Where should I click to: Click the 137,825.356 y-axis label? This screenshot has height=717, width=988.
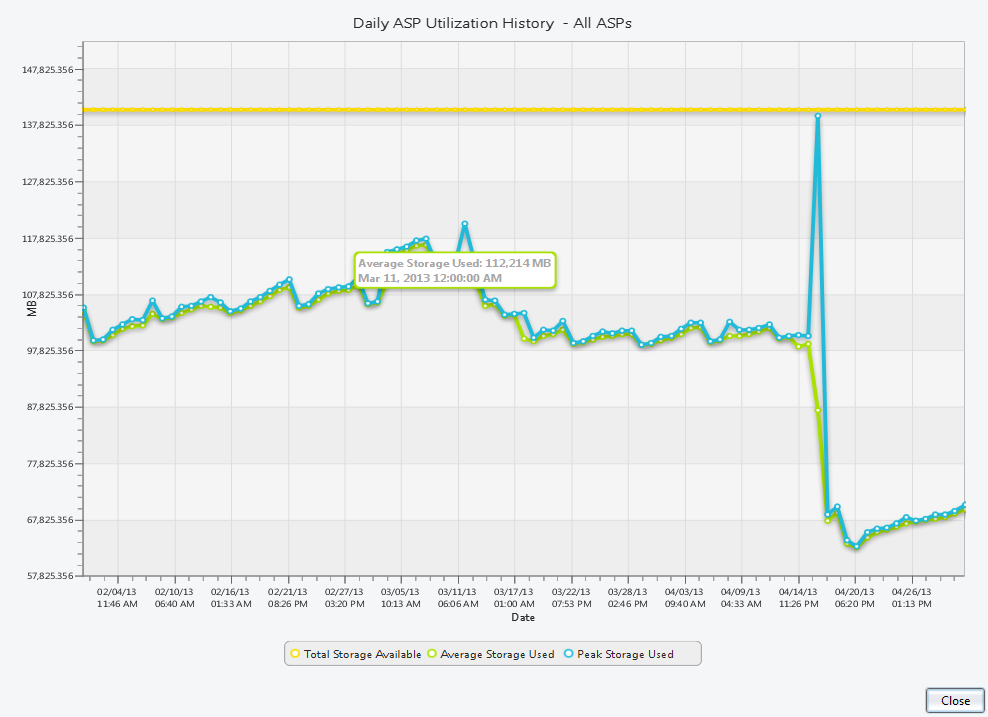[x=48, y=125]
